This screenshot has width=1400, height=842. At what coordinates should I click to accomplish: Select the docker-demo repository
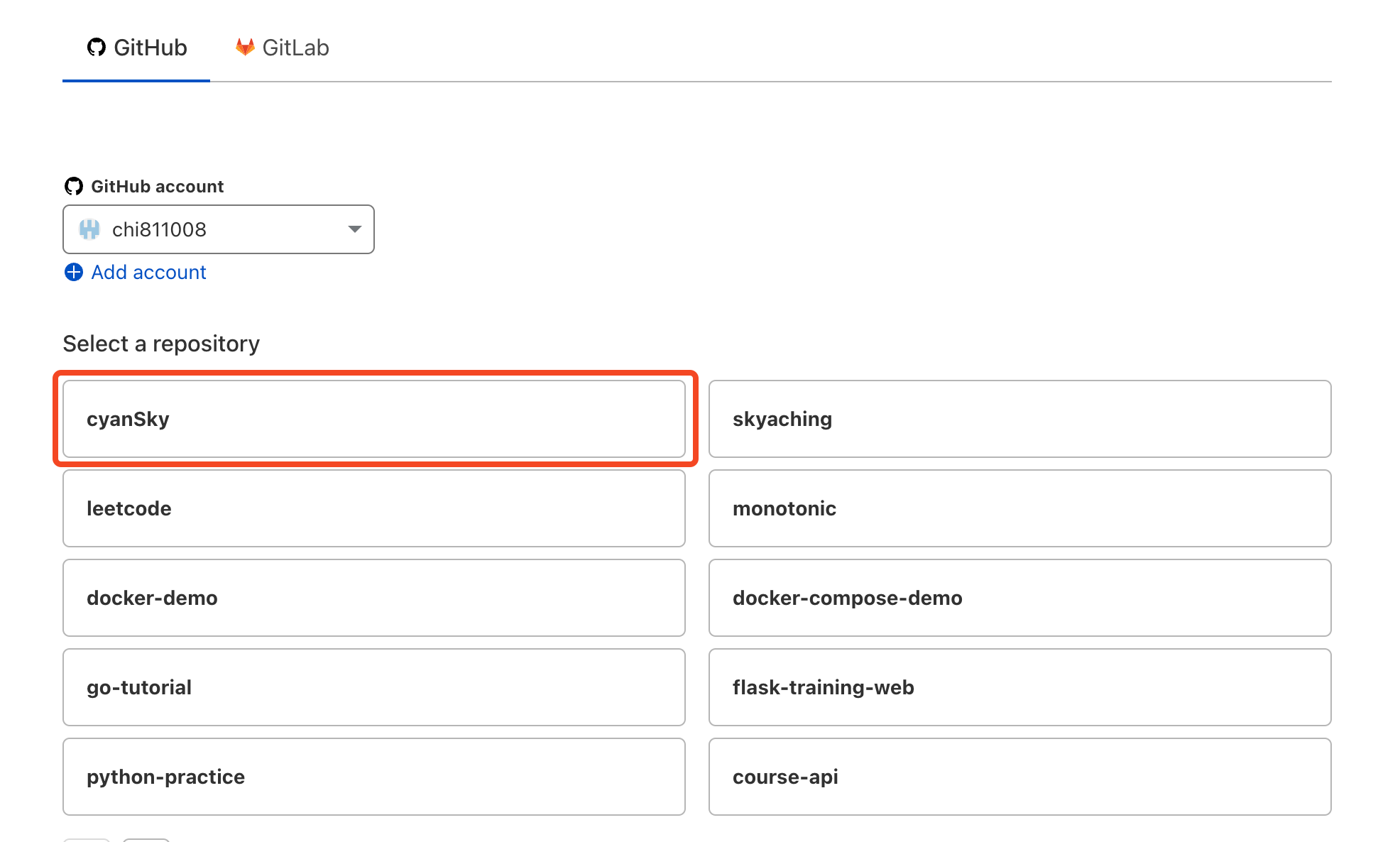(375, 597)
